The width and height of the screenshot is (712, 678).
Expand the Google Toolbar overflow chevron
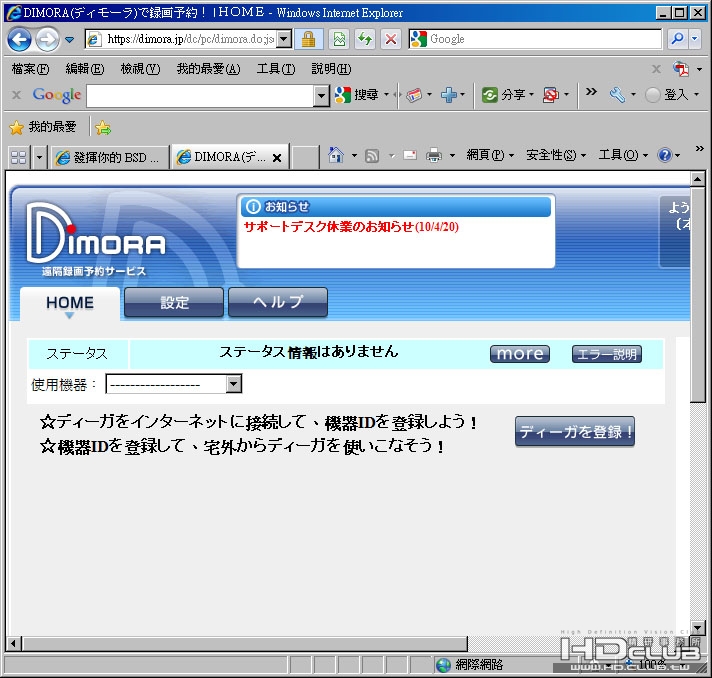click(x=591, y=92)
